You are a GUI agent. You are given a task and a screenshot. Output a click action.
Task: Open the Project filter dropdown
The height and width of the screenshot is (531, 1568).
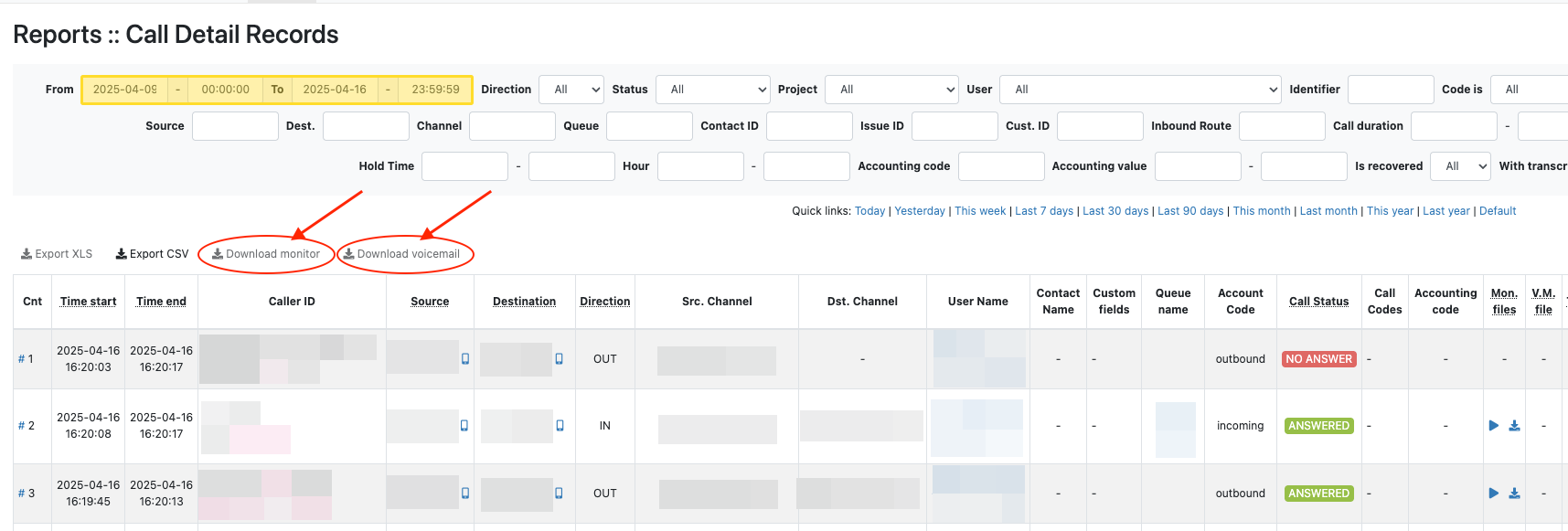891,90
